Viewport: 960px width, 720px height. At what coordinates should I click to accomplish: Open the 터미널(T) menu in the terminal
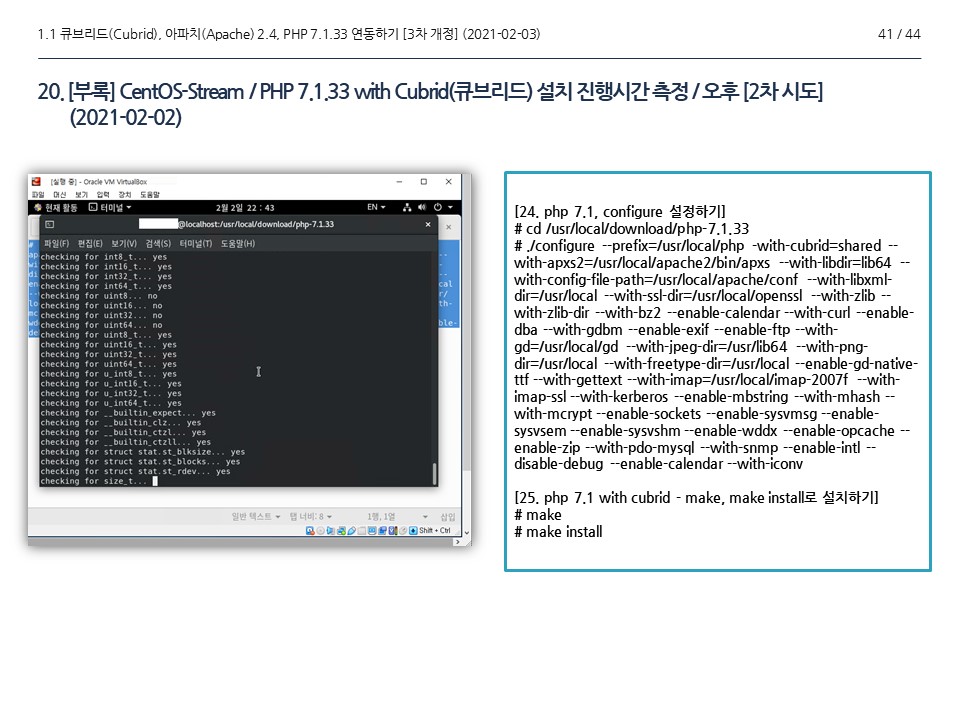tap(196, 244)
